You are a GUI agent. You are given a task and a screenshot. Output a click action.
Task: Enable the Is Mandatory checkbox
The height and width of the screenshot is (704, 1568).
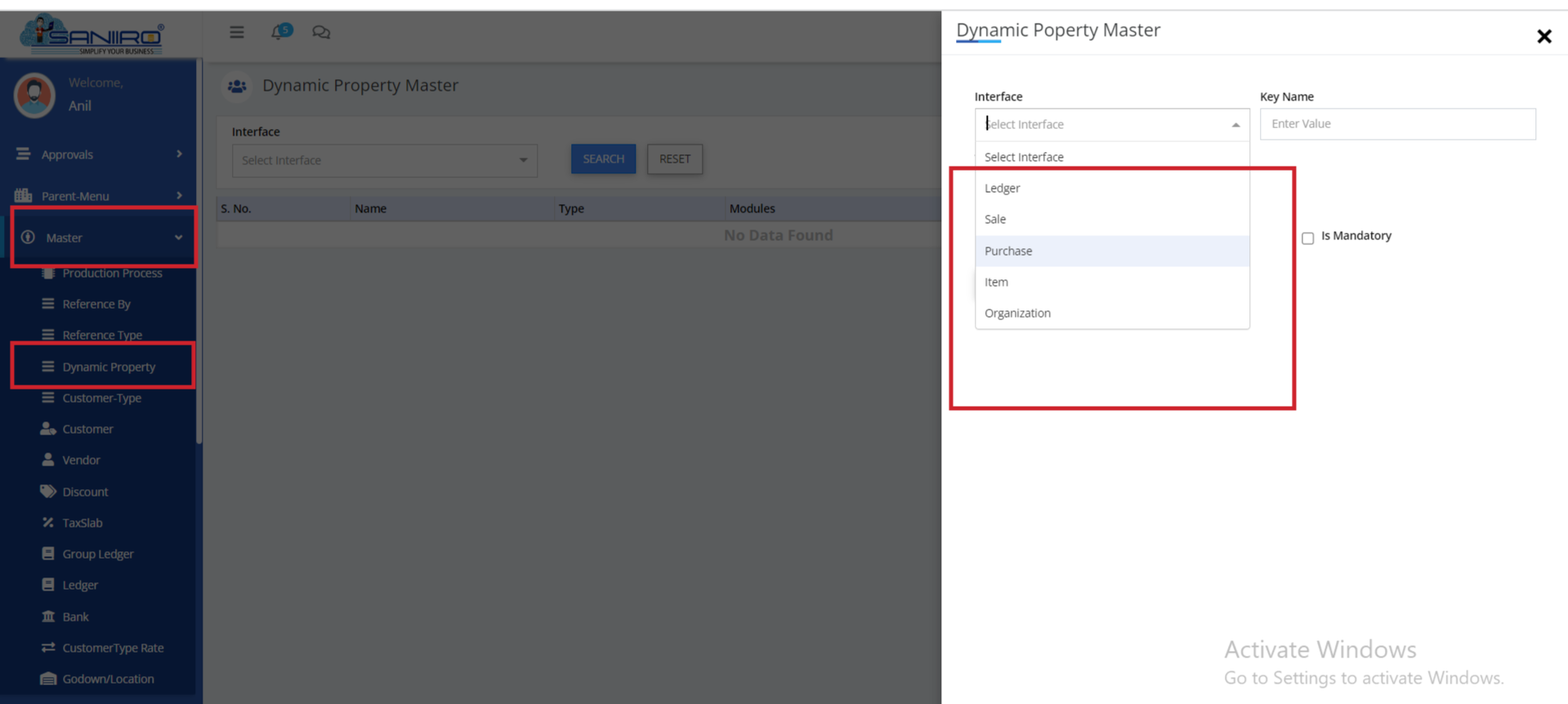1307,238
